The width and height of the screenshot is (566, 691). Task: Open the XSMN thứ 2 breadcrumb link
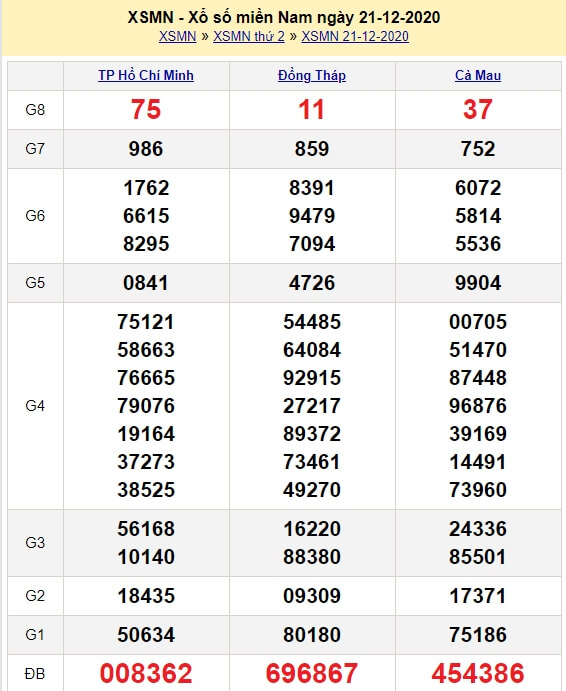coord(249,36)
